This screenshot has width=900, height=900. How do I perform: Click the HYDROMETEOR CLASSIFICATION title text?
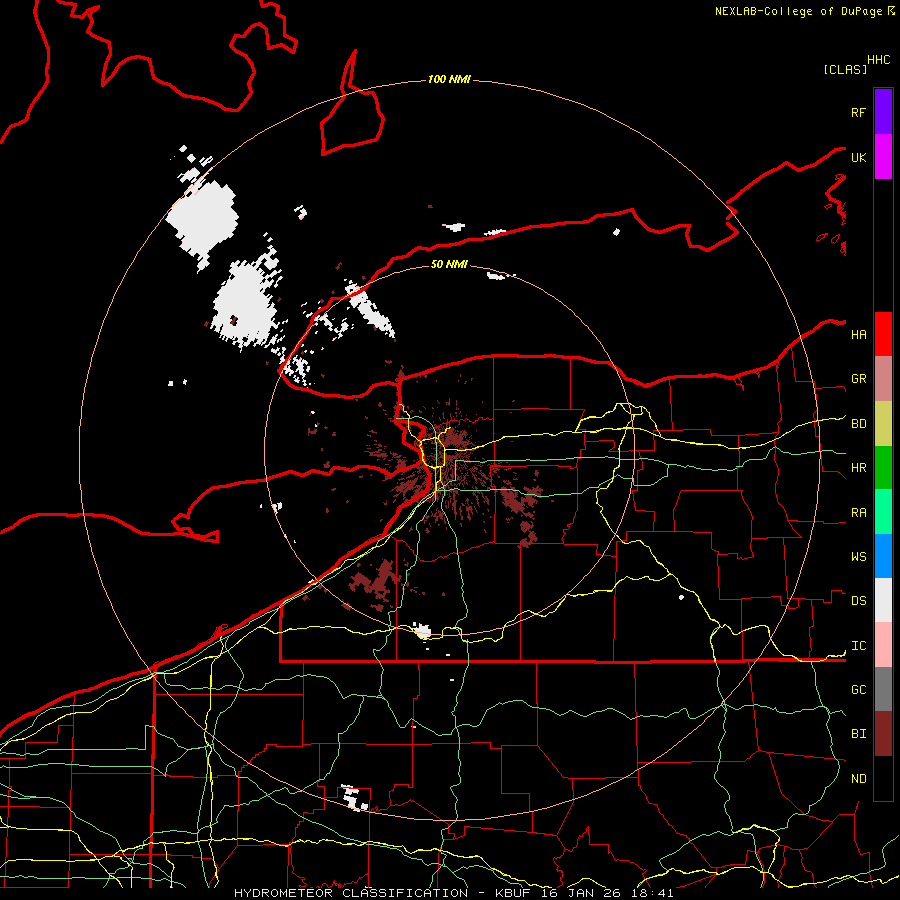pos(351,893)
